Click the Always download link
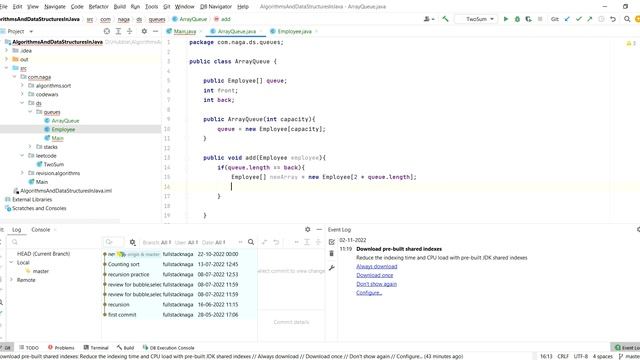 [x=376, y=266]
